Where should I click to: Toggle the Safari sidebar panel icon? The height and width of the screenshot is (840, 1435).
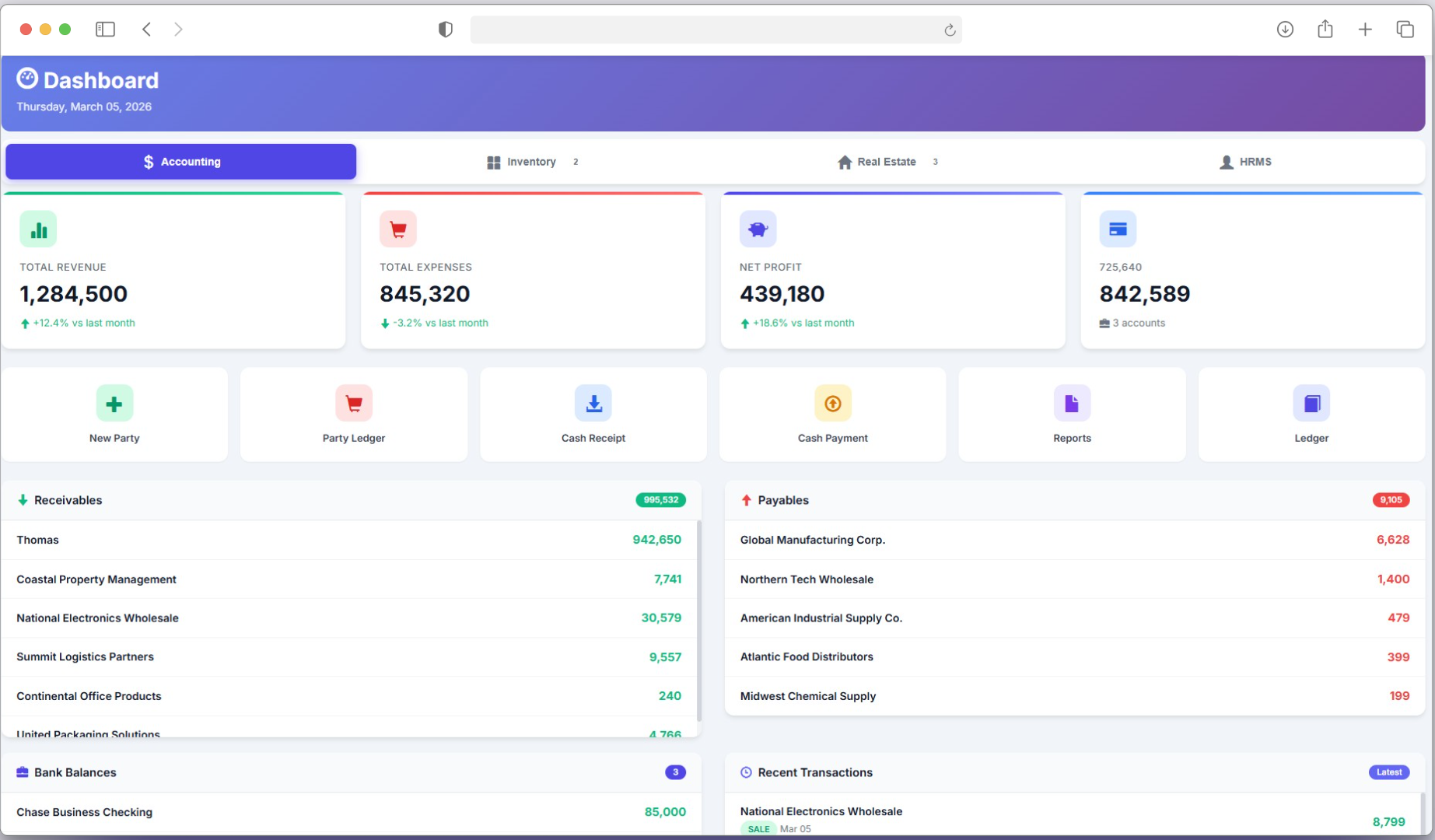pos(105,29)
